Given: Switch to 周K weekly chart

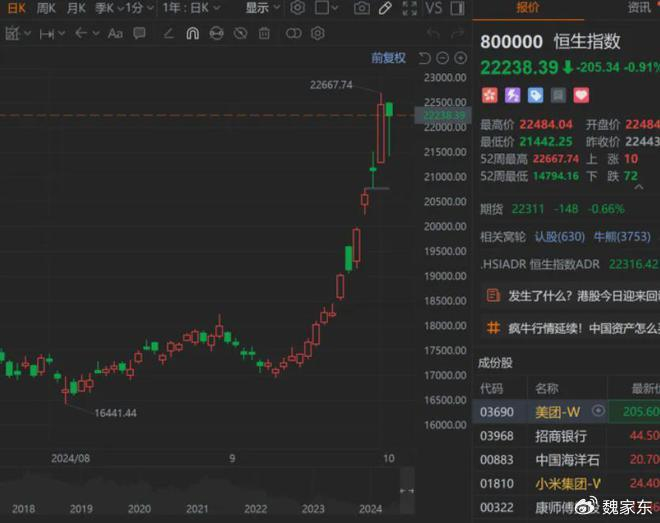Looking at the screenshot, I should click(x=46, y=8).
